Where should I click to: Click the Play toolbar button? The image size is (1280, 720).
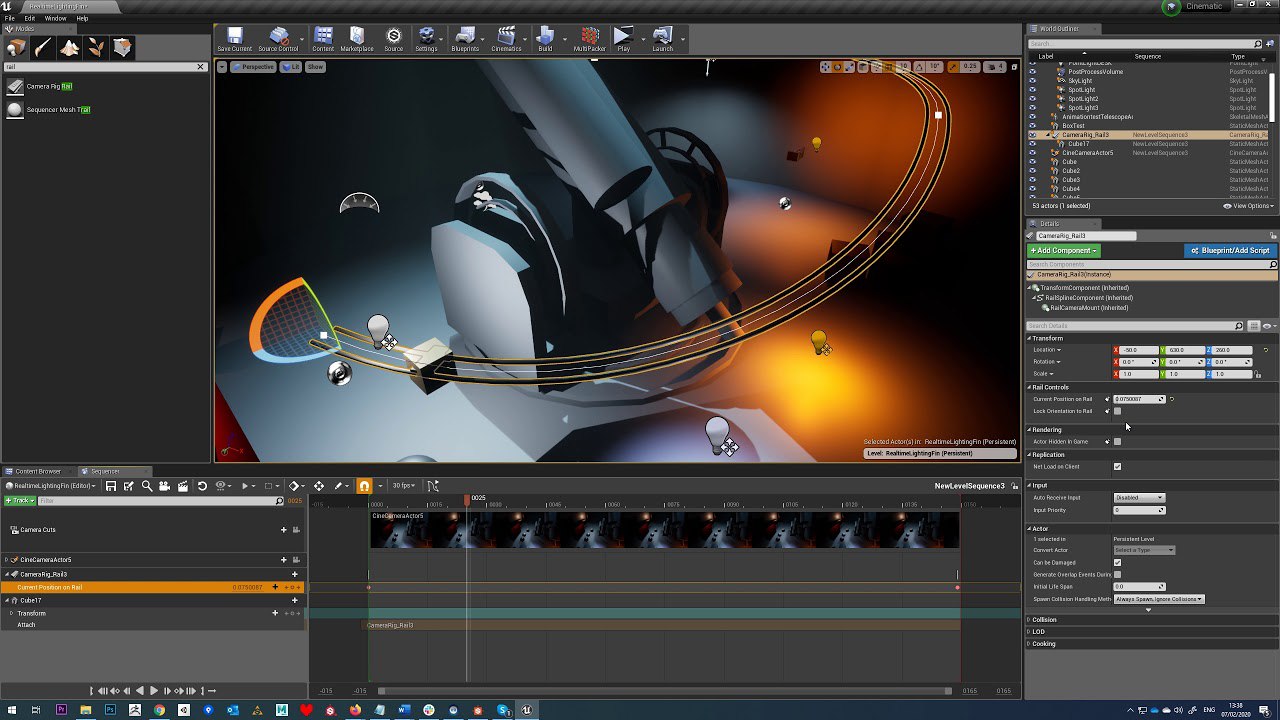(x=623, y=40)
